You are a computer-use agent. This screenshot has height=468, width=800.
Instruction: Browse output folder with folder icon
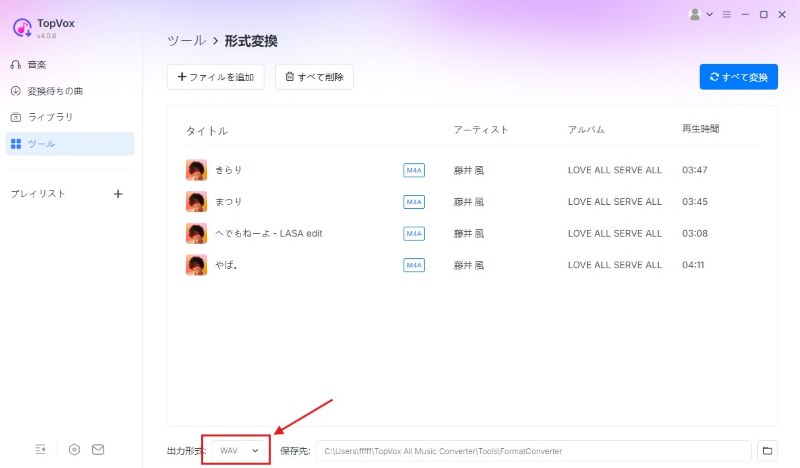767,451
